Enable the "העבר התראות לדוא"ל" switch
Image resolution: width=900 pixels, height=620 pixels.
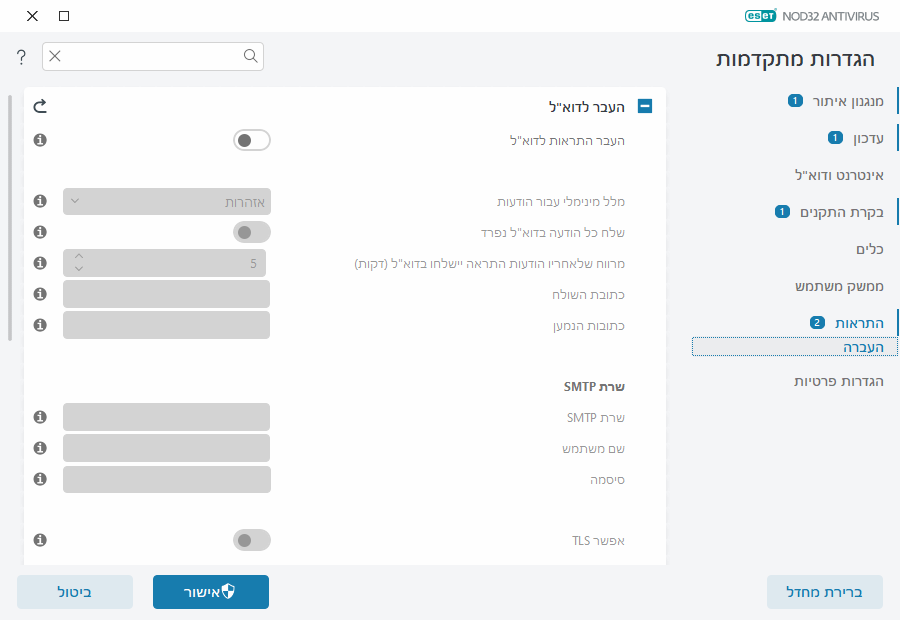[x=252, y=140]
